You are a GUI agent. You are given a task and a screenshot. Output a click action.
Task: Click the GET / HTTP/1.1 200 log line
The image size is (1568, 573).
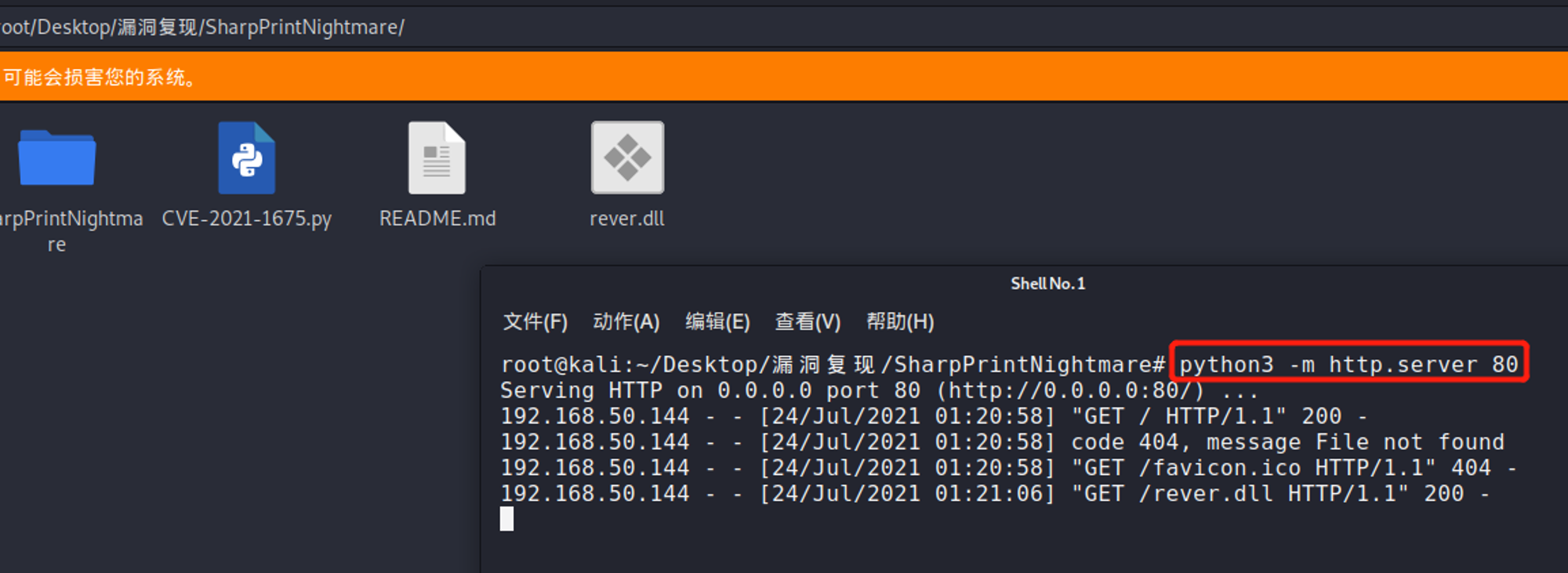click(x=934, y=416)
